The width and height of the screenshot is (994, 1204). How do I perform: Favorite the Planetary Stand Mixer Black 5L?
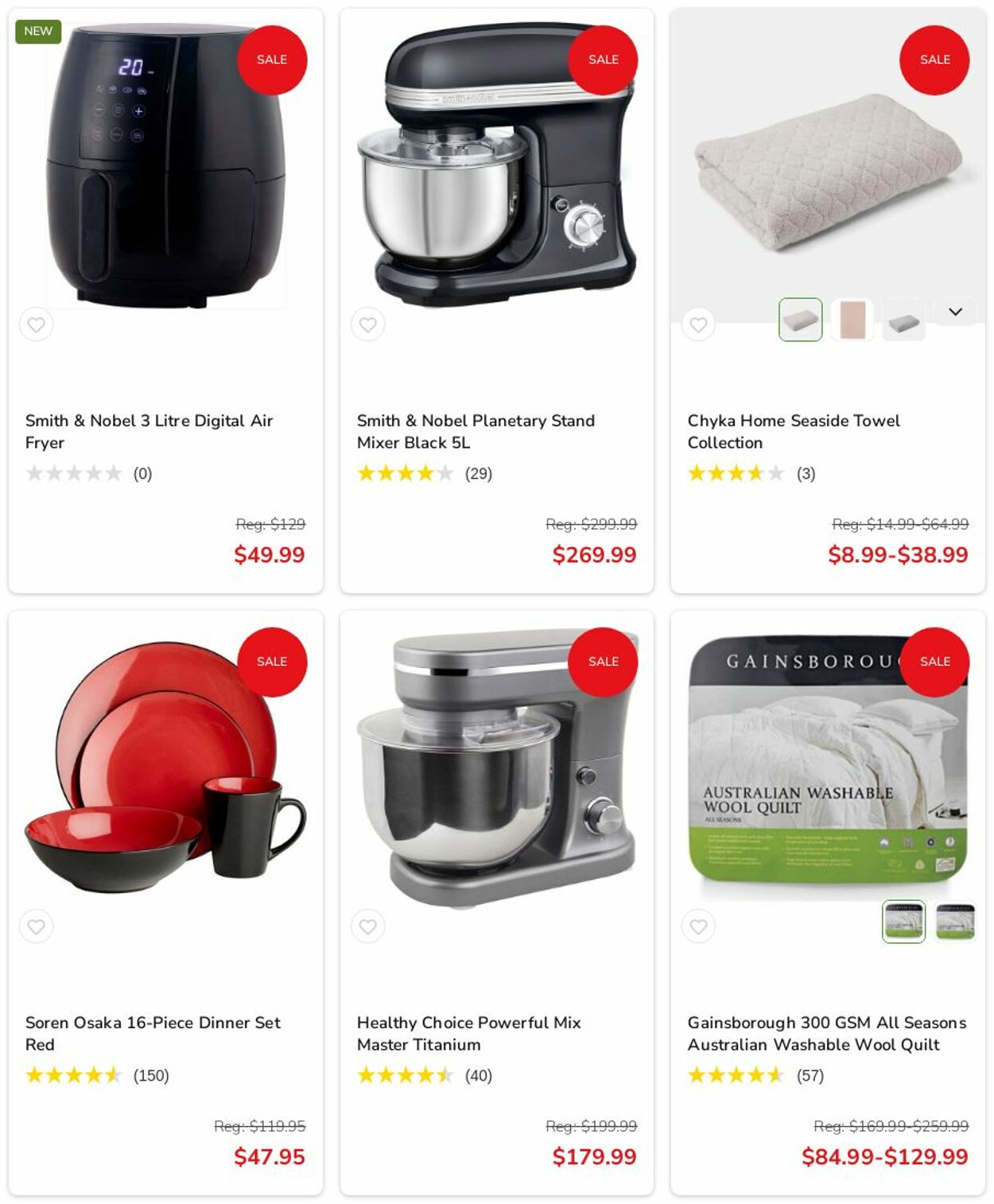click(367, 324)
